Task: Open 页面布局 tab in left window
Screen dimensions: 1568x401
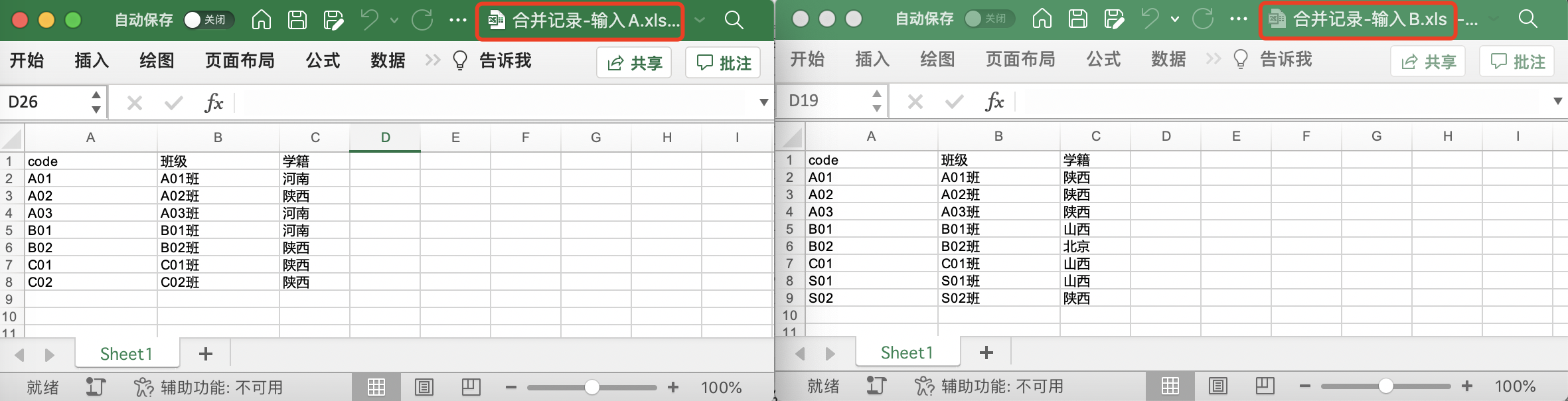Action: tap(240, 60)
